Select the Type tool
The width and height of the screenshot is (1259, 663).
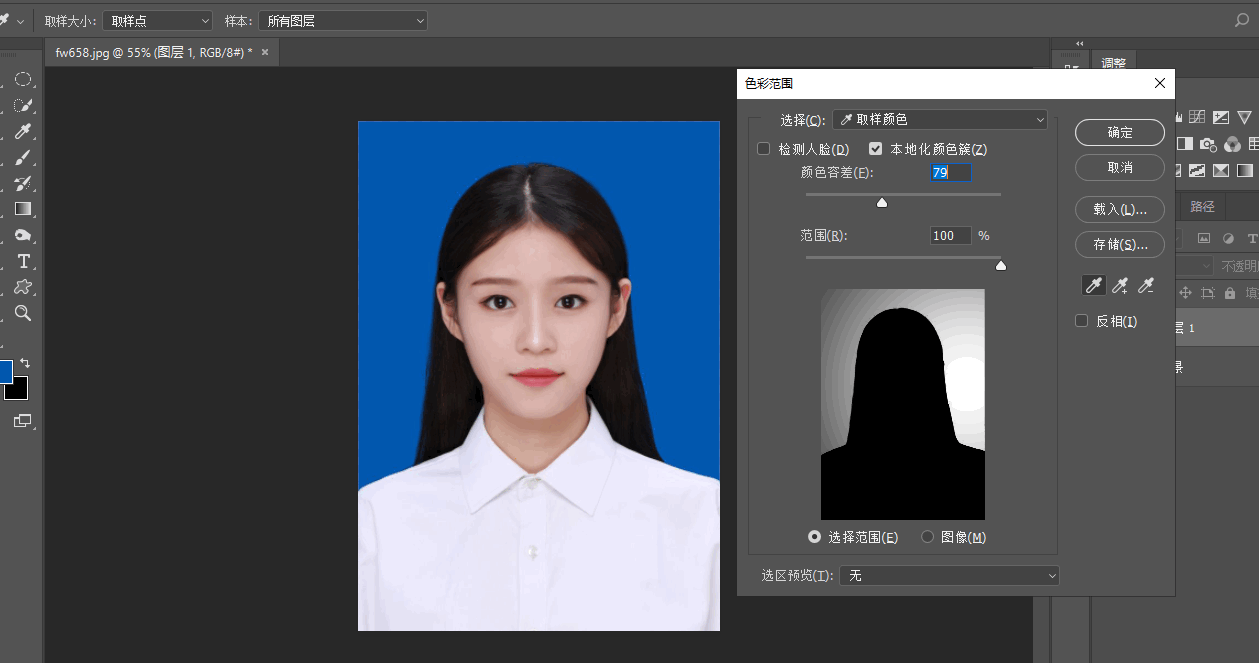point(23,261)
